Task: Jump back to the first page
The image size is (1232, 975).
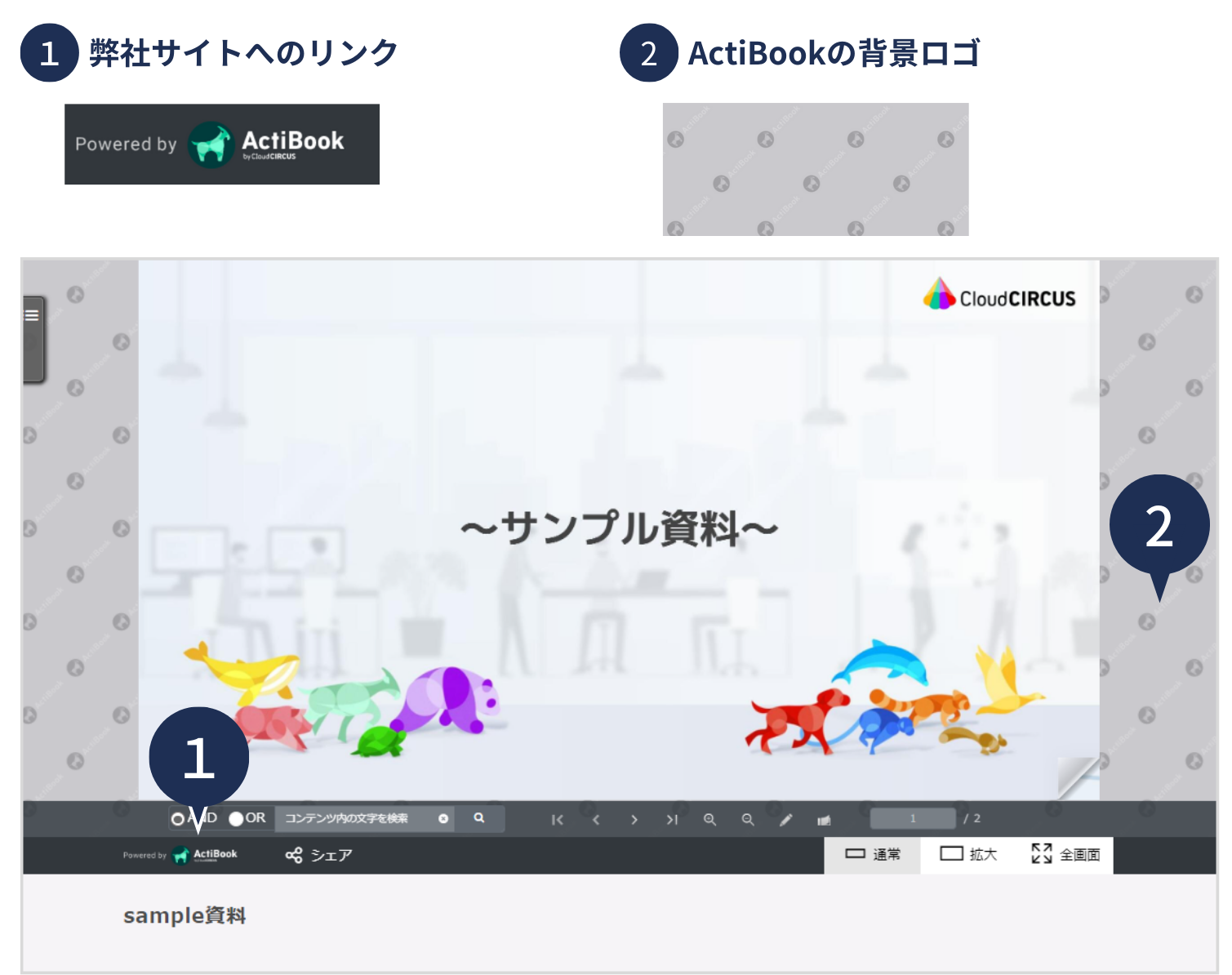Action: point(558,819)
